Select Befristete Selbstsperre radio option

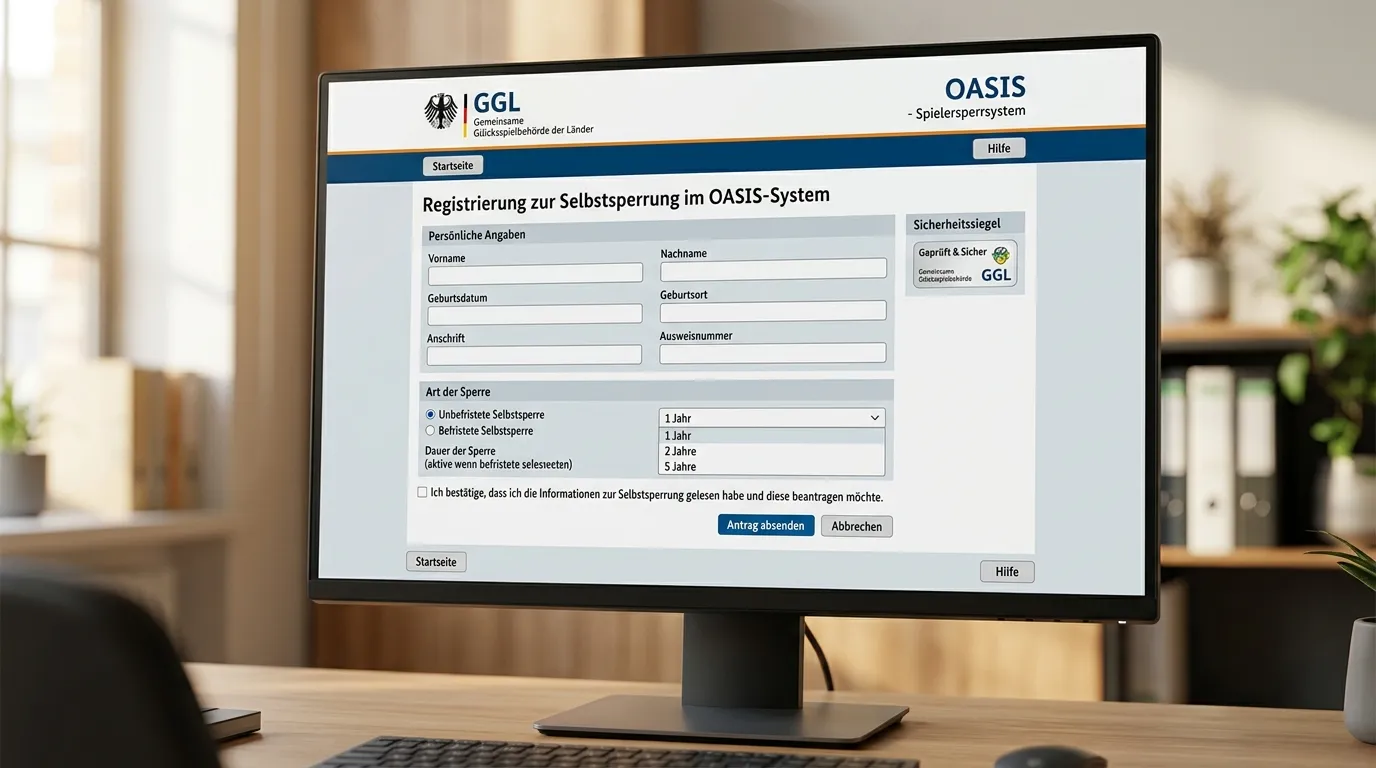click(430, 431)
